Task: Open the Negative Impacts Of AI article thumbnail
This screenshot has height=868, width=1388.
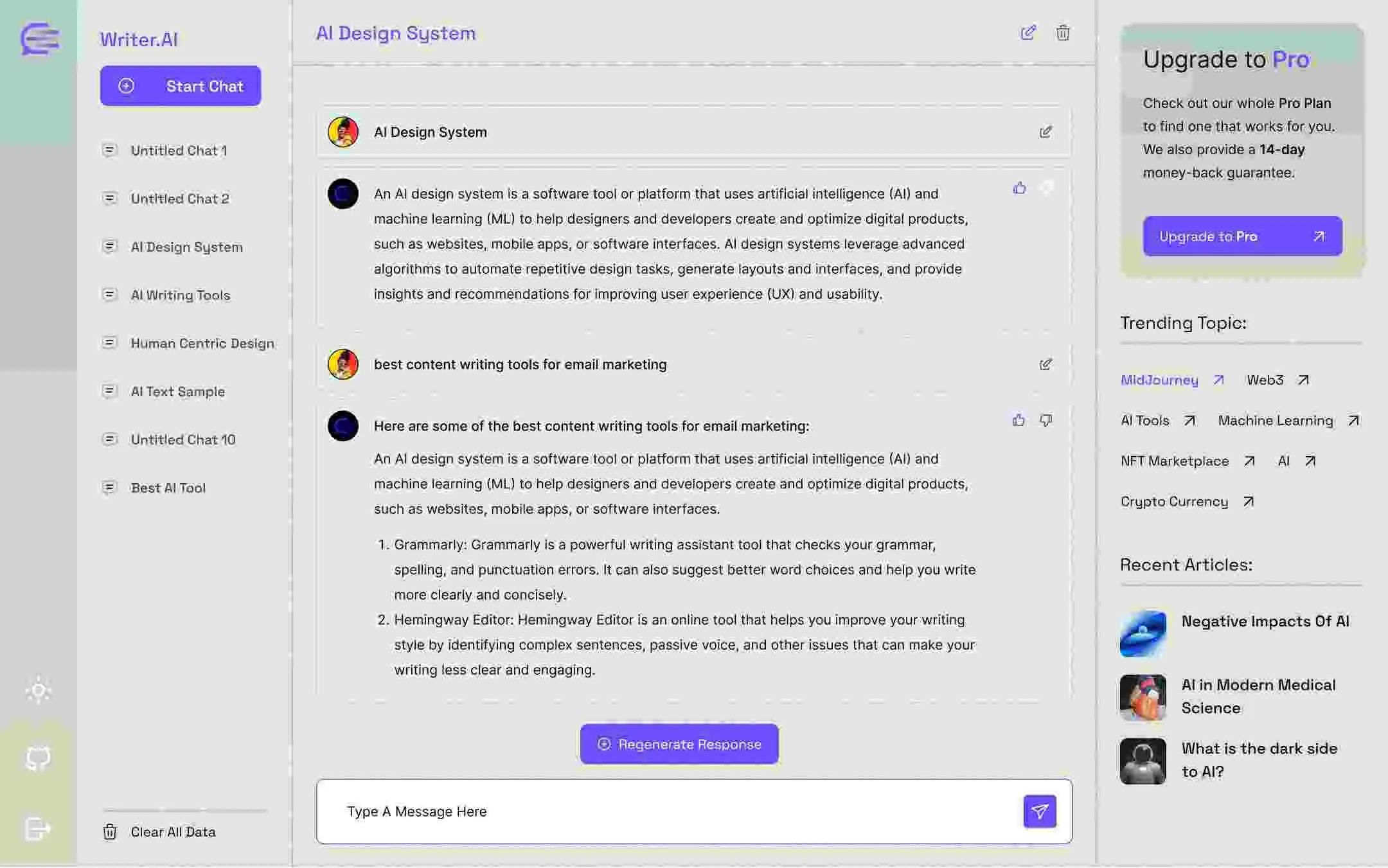Action: click(1143, 633)
